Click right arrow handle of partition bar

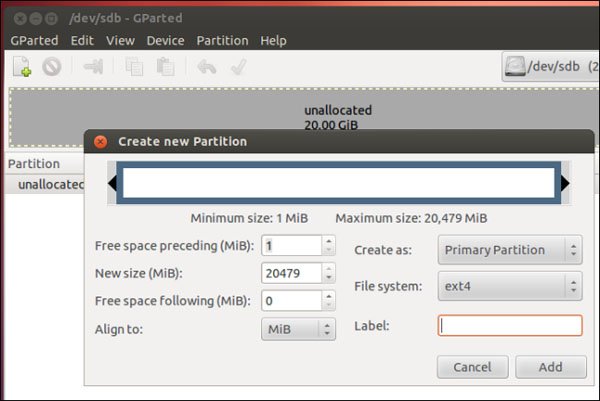coord(565,183)
